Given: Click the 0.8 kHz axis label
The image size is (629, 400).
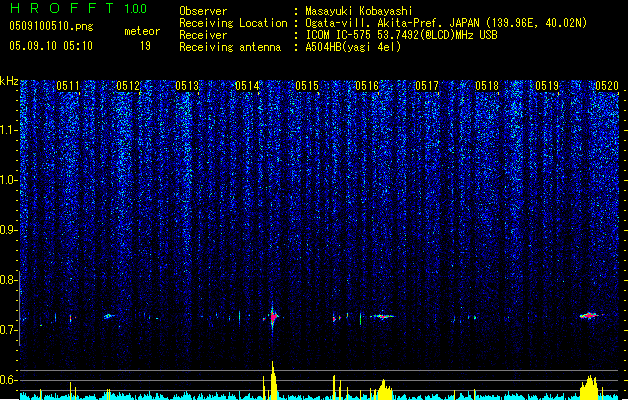Looking at the screenshot, I should (8, 280).
